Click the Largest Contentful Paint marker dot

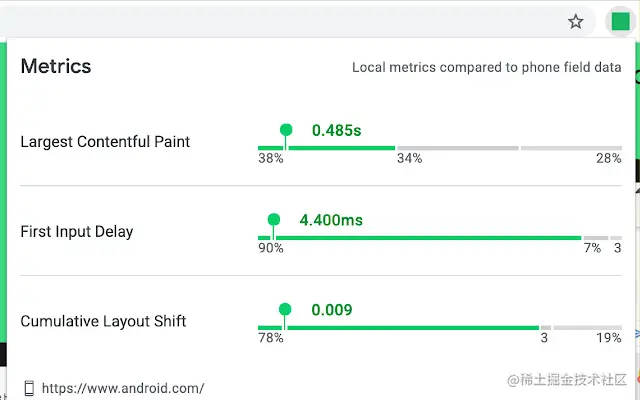pos(286,130)
